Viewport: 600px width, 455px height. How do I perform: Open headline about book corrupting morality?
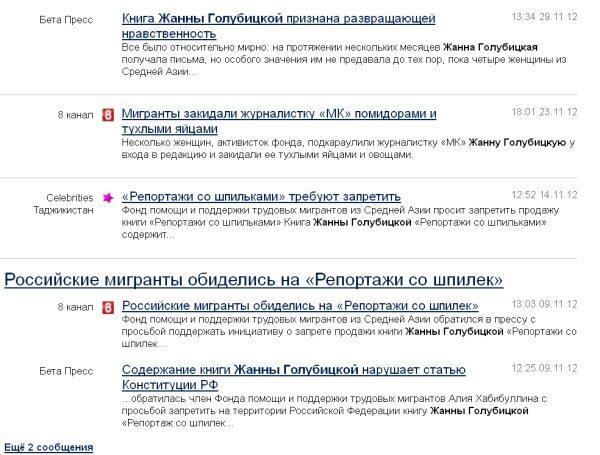(x=278, y=26)
